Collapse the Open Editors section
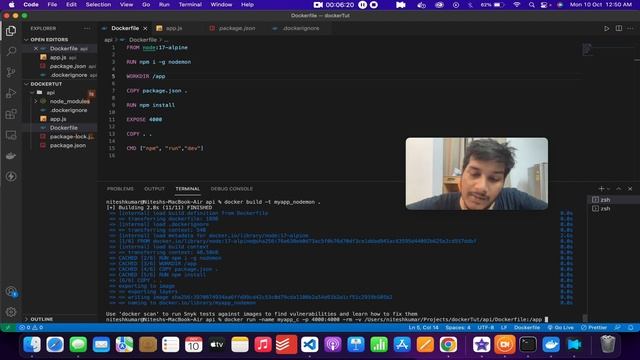This screenshot has width=640, height=360. coord(49,40)
